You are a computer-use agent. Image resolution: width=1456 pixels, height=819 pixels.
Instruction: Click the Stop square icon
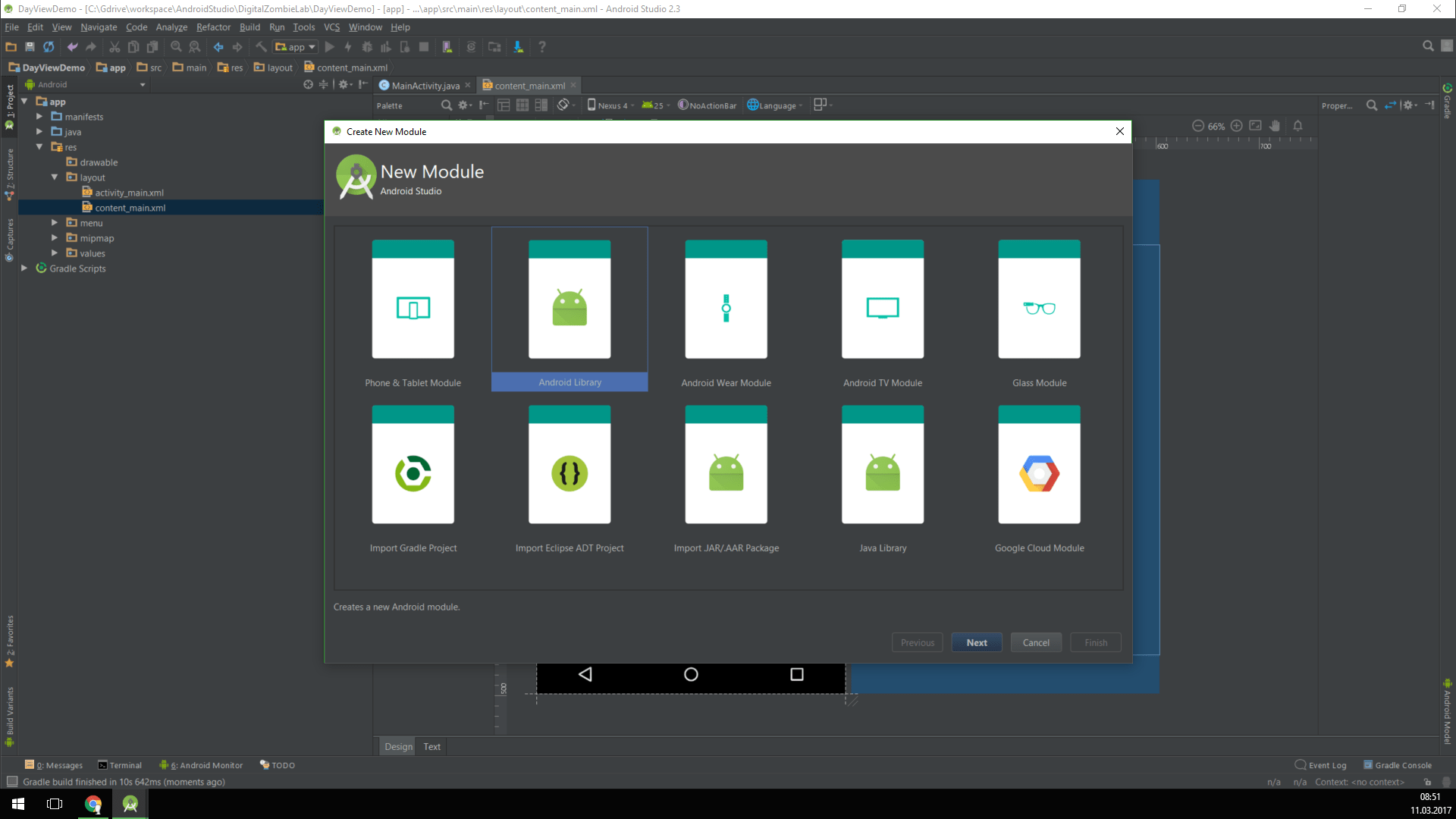[424, 47]
